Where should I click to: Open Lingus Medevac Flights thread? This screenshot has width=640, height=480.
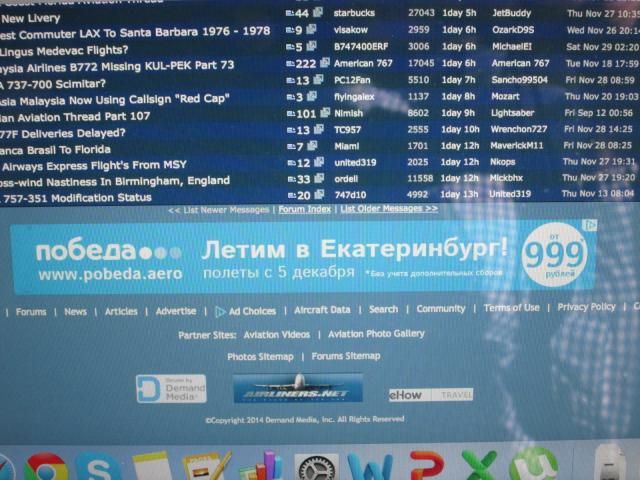(64, 51)
